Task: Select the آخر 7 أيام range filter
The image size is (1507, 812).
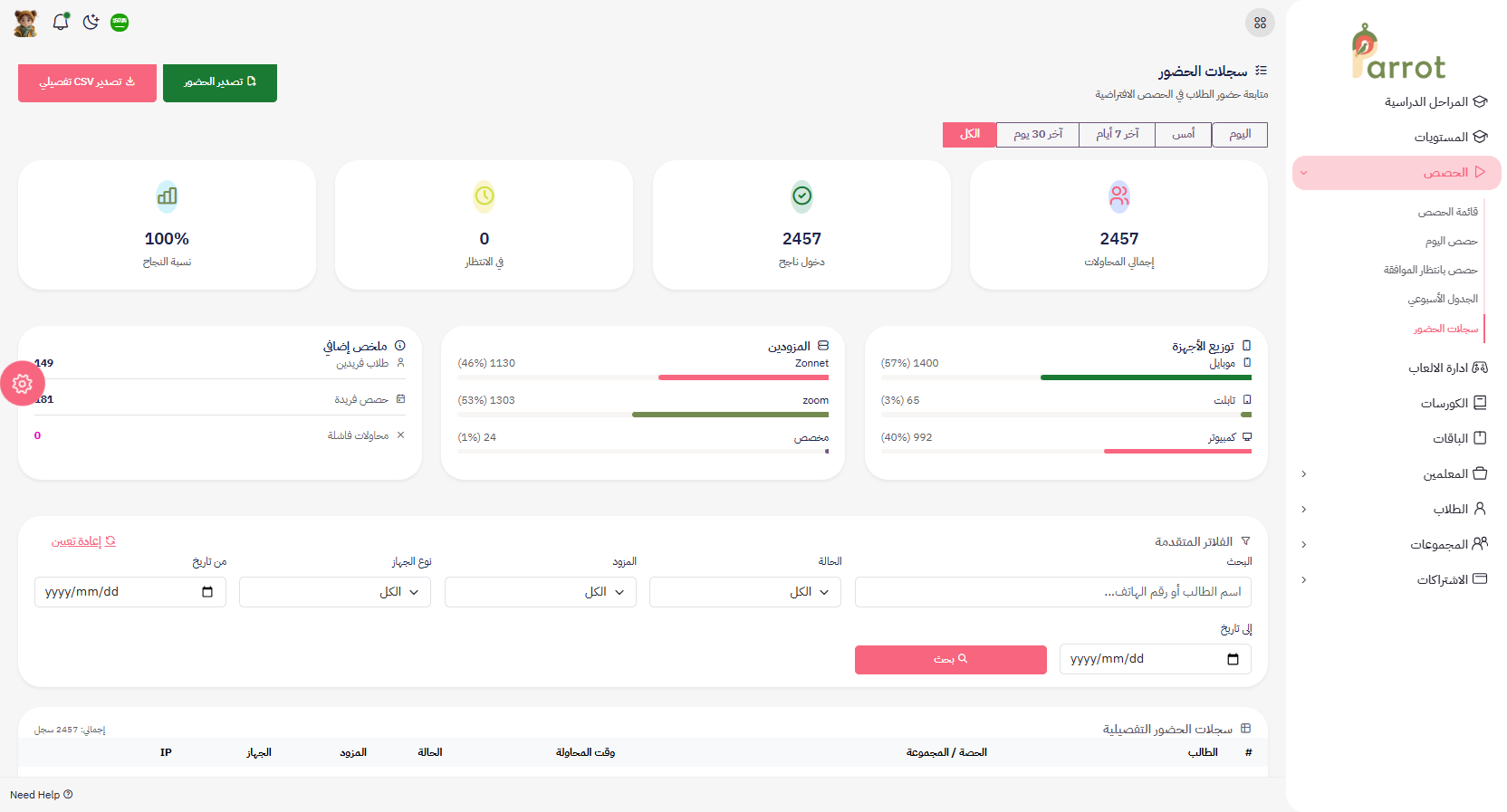Action: pyautogui.click(x=1117, y=134)
